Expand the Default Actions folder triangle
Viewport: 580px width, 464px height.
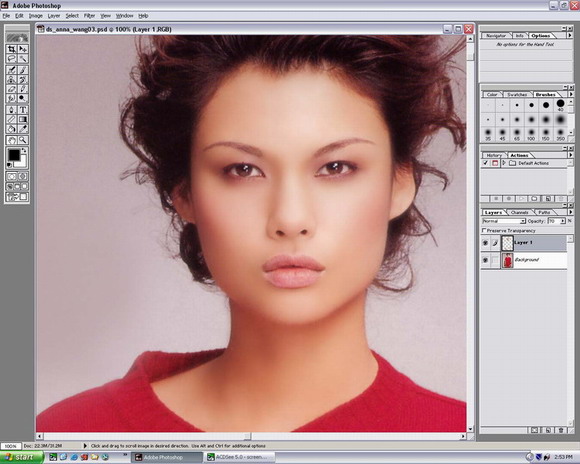click(504, 163)
